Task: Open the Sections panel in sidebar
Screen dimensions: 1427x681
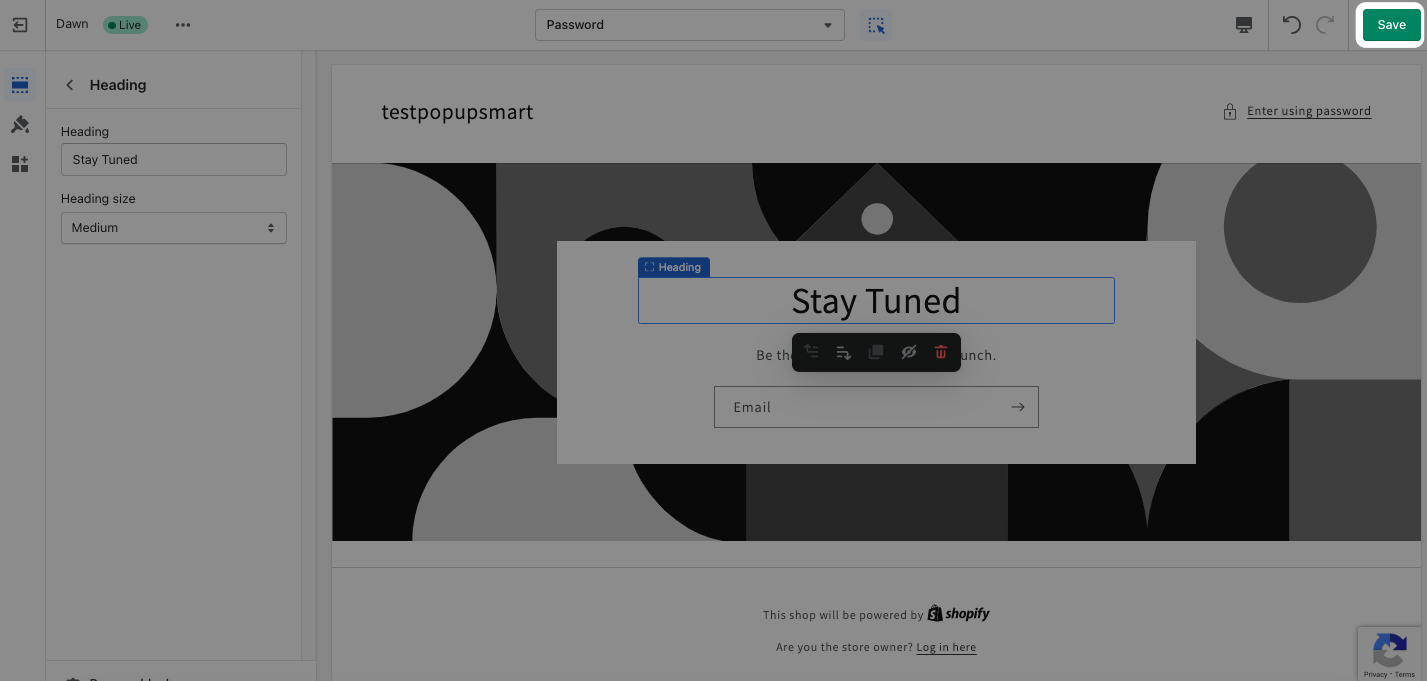Action: pyautogui.click(x=20, y=85)
